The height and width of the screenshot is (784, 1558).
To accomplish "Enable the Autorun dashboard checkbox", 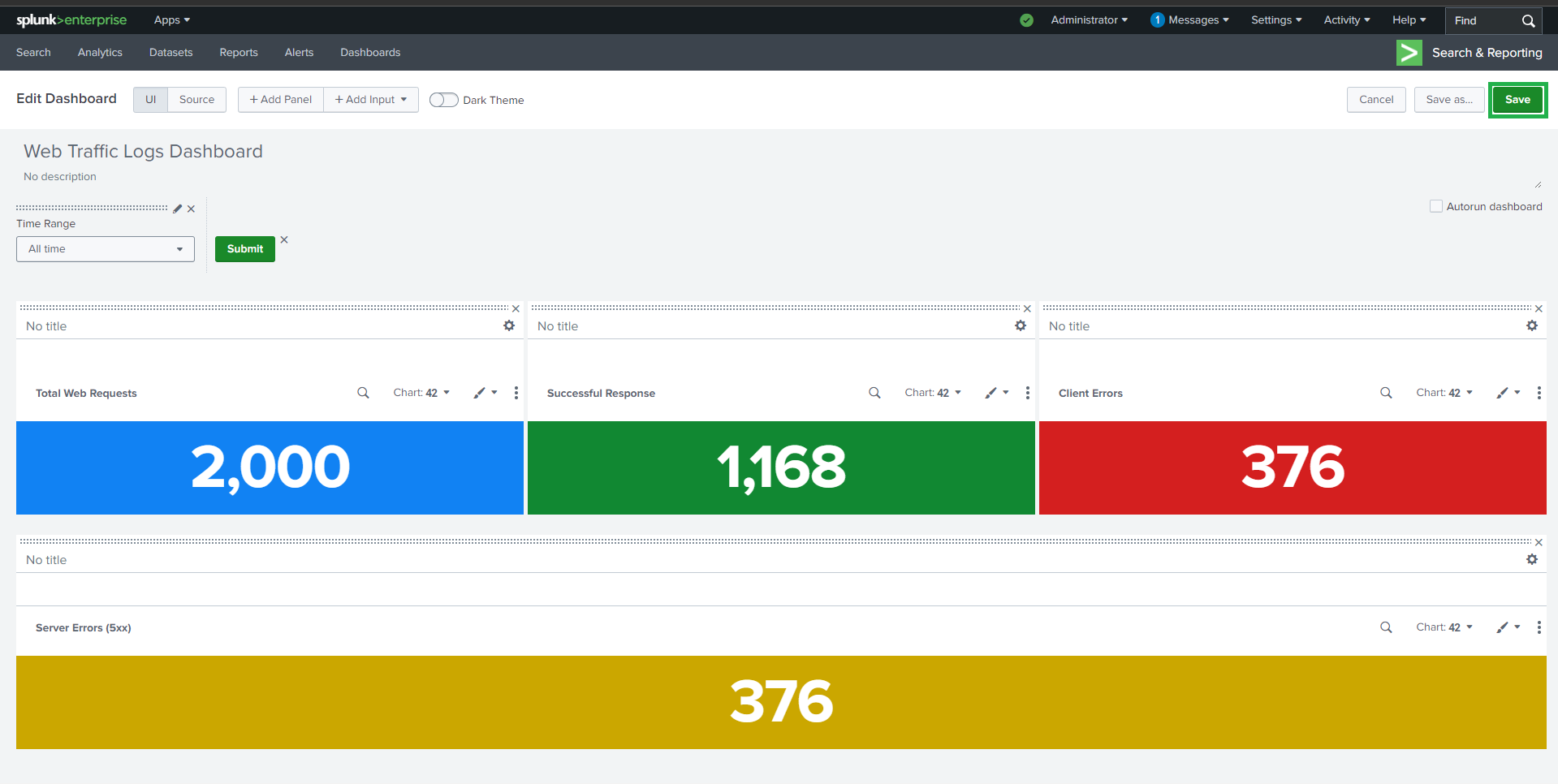I will tap(1436, 206).
